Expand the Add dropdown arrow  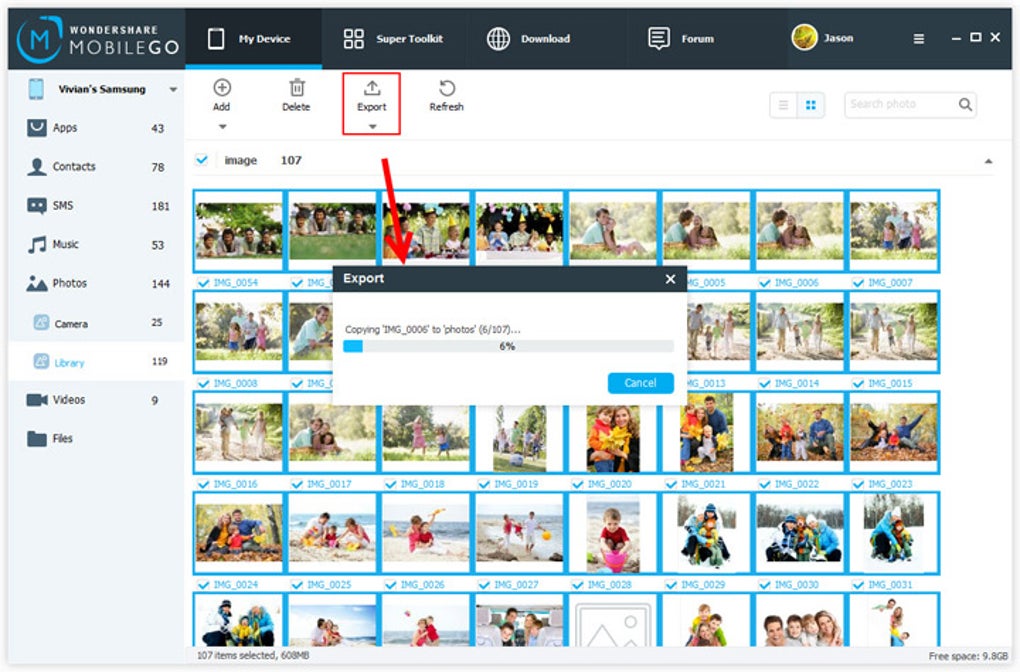(x=222, y=127)
